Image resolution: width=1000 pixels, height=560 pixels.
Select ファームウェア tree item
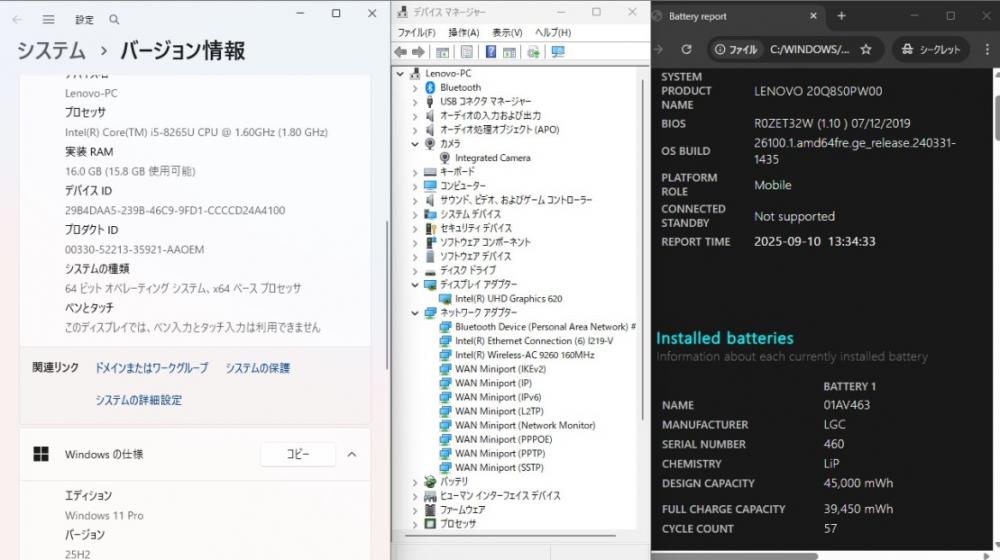coord(462,510)
